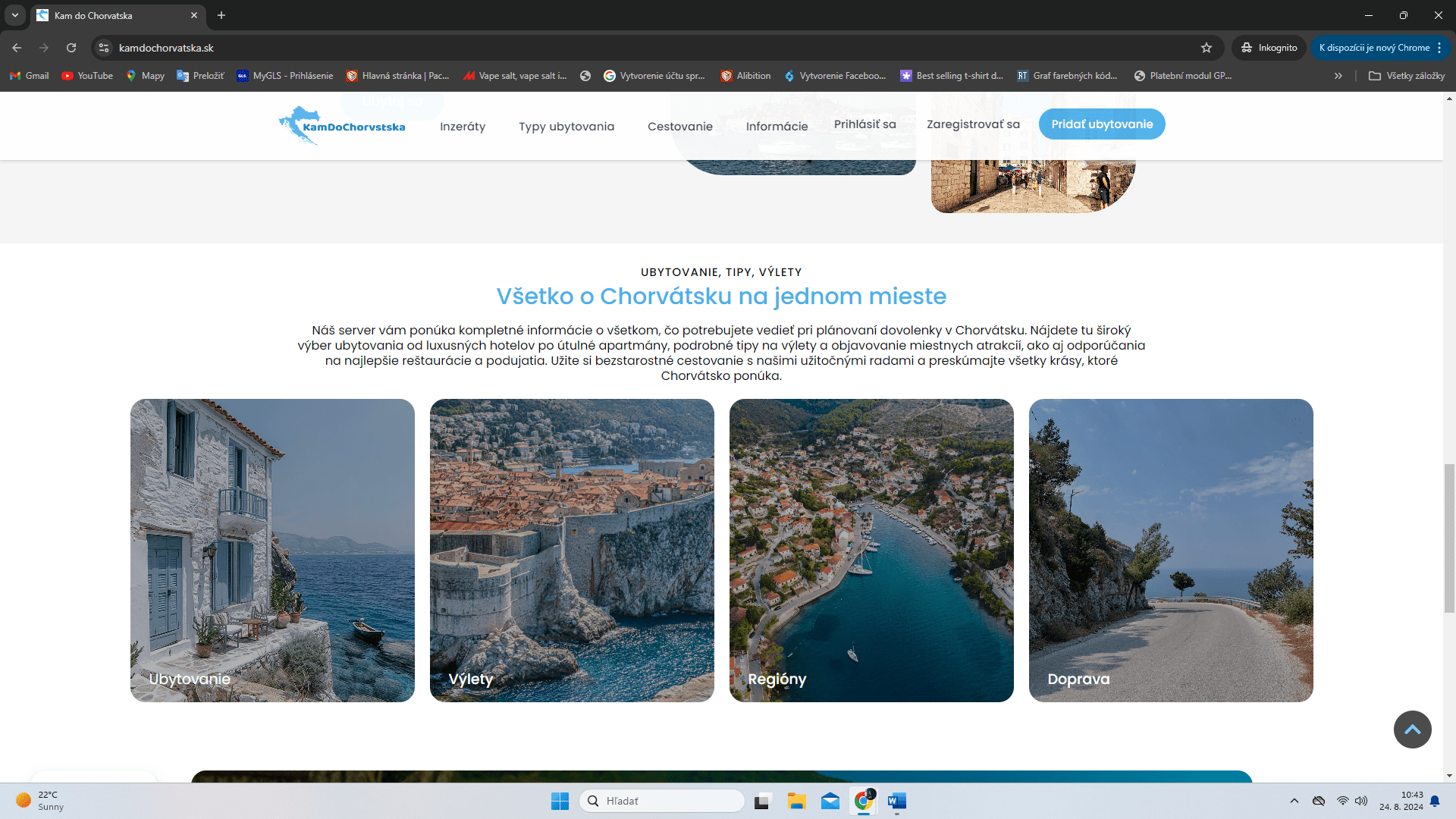Open the Hlavná stránka | Pac... bookmark

pos(397,76)
